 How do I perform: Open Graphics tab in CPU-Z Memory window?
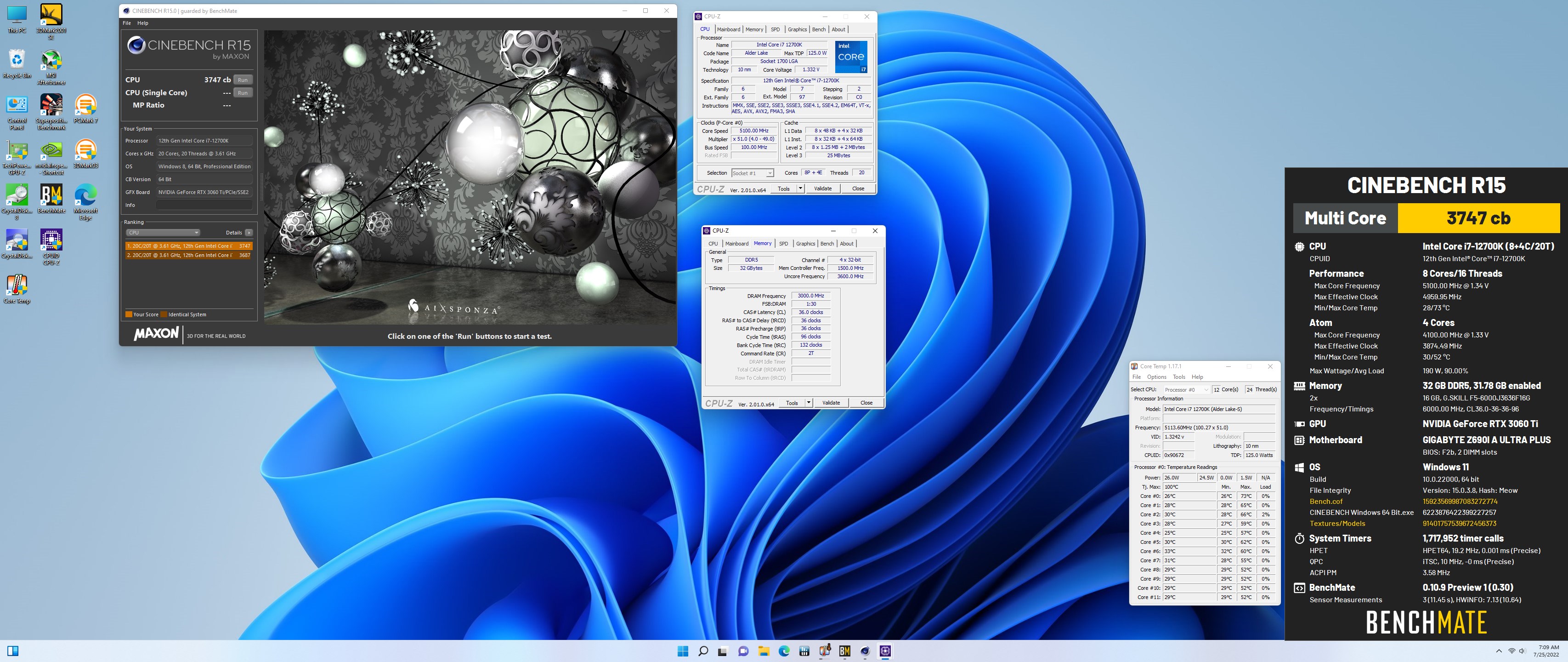[x=805, y=244]
